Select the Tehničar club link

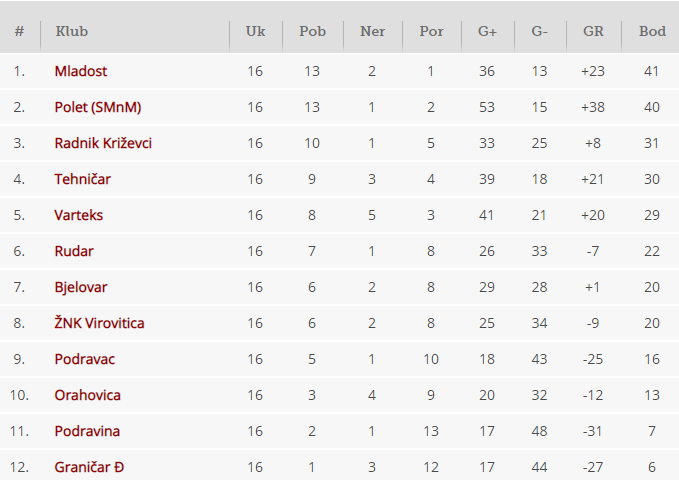(83, 179)
